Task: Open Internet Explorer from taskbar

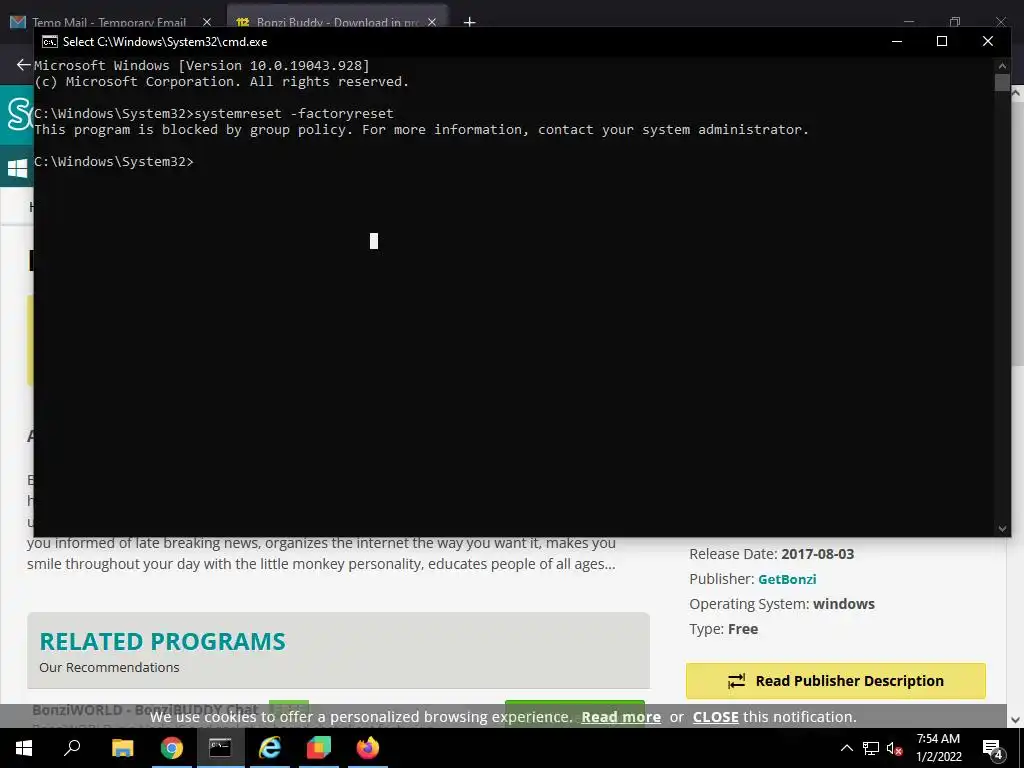Action: (269, 748)
